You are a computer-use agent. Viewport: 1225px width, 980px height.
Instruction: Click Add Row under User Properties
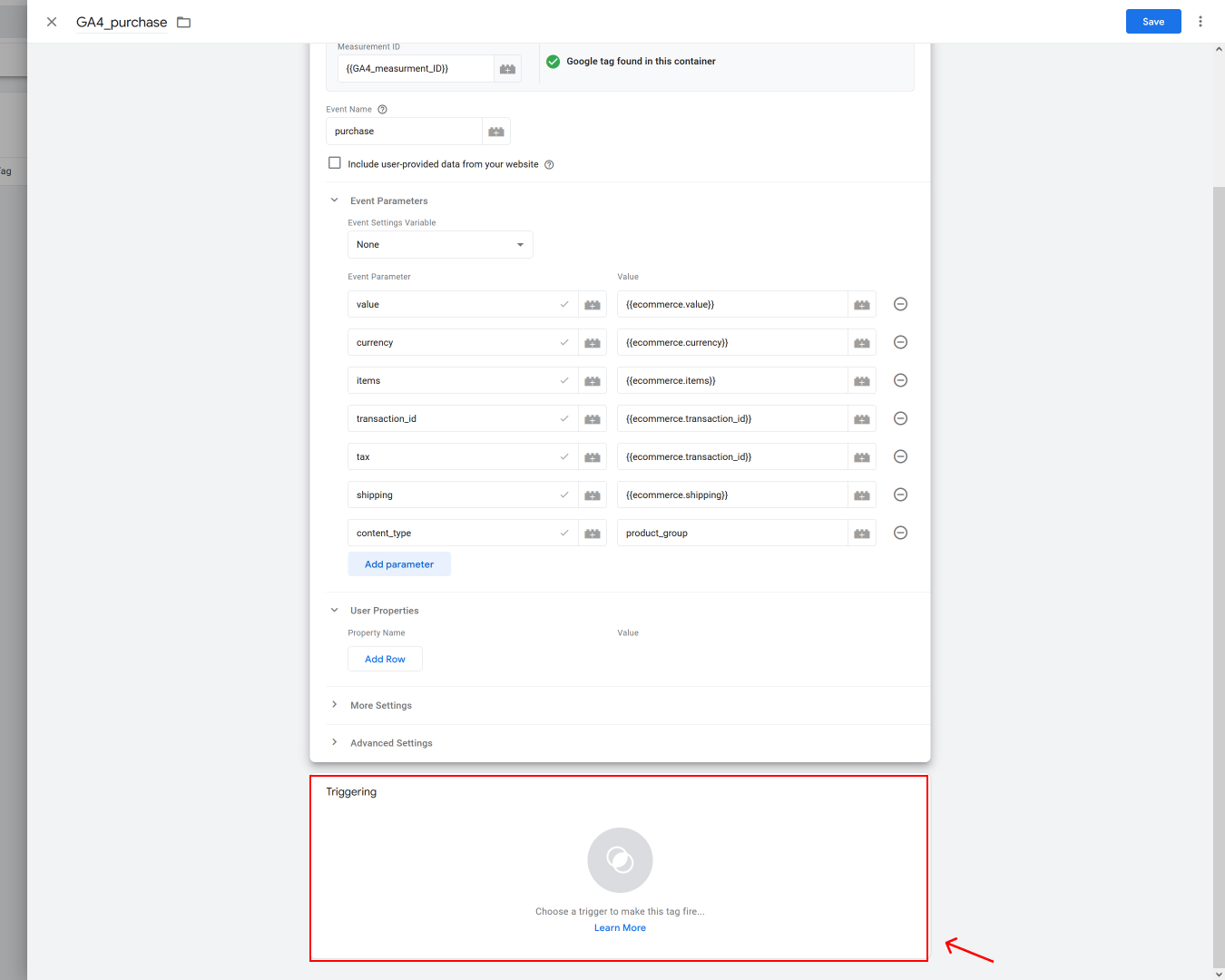point(385,660)
